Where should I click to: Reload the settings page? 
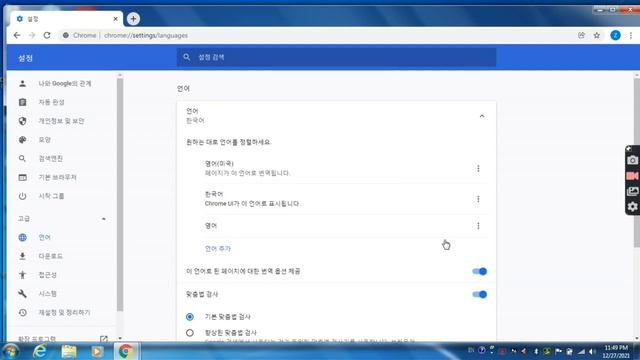coord(47,36)
